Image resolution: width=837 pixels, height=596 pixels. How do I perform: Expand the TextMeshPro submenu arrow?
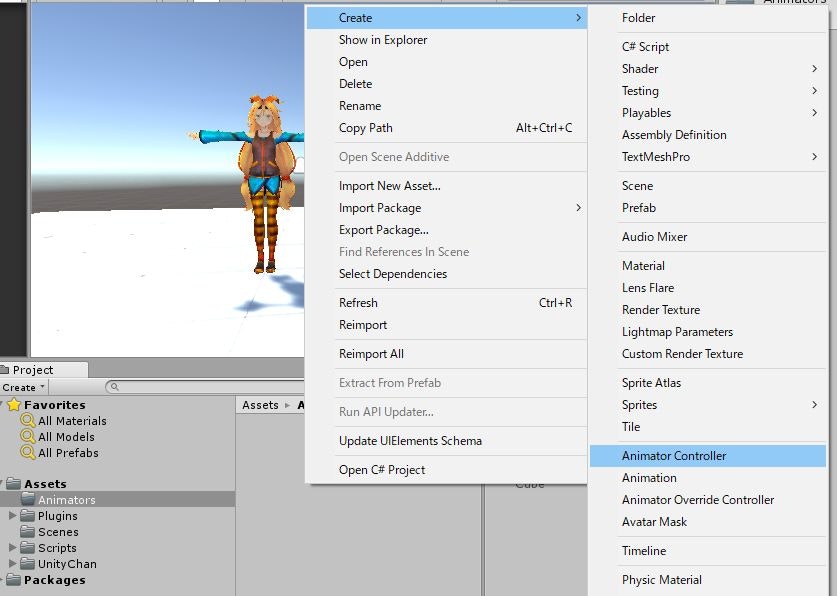(814, 157)
